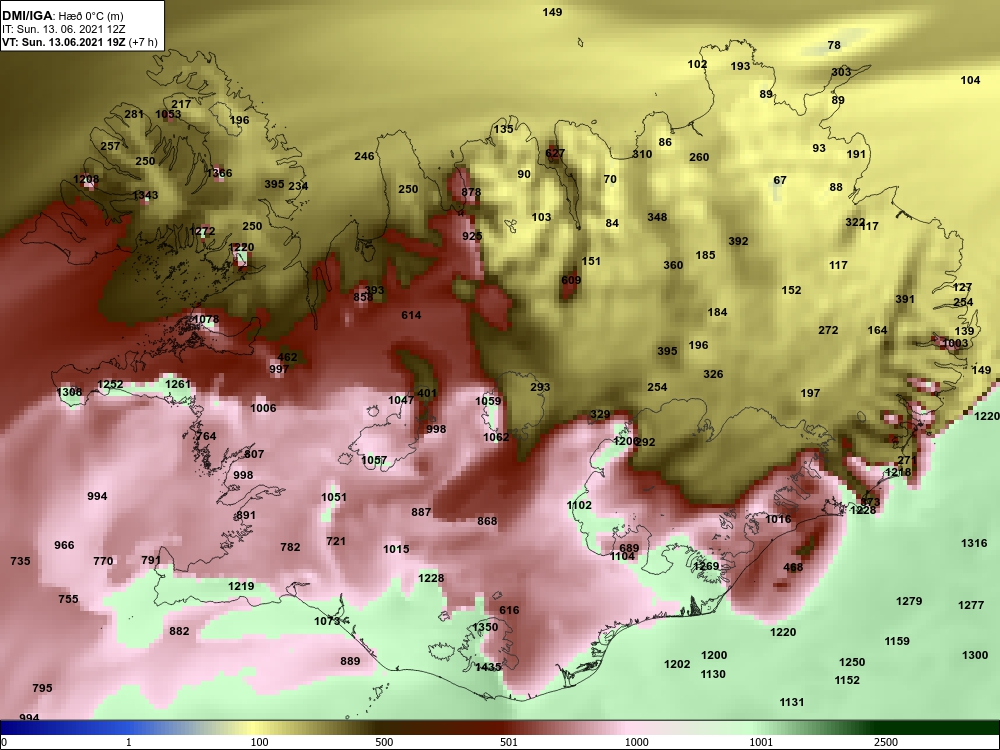Click the map value '795'
1000x750 pixels.
pos(43,688)
